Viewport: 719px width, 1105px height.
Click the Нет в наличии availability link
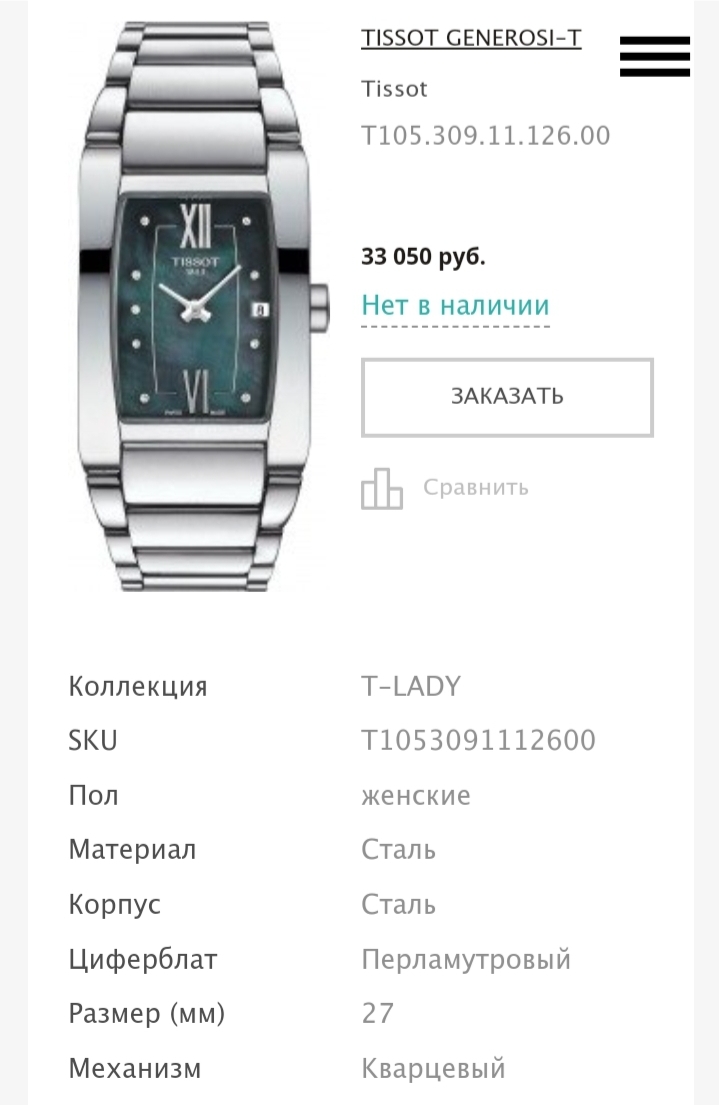[x=455, y=306]
